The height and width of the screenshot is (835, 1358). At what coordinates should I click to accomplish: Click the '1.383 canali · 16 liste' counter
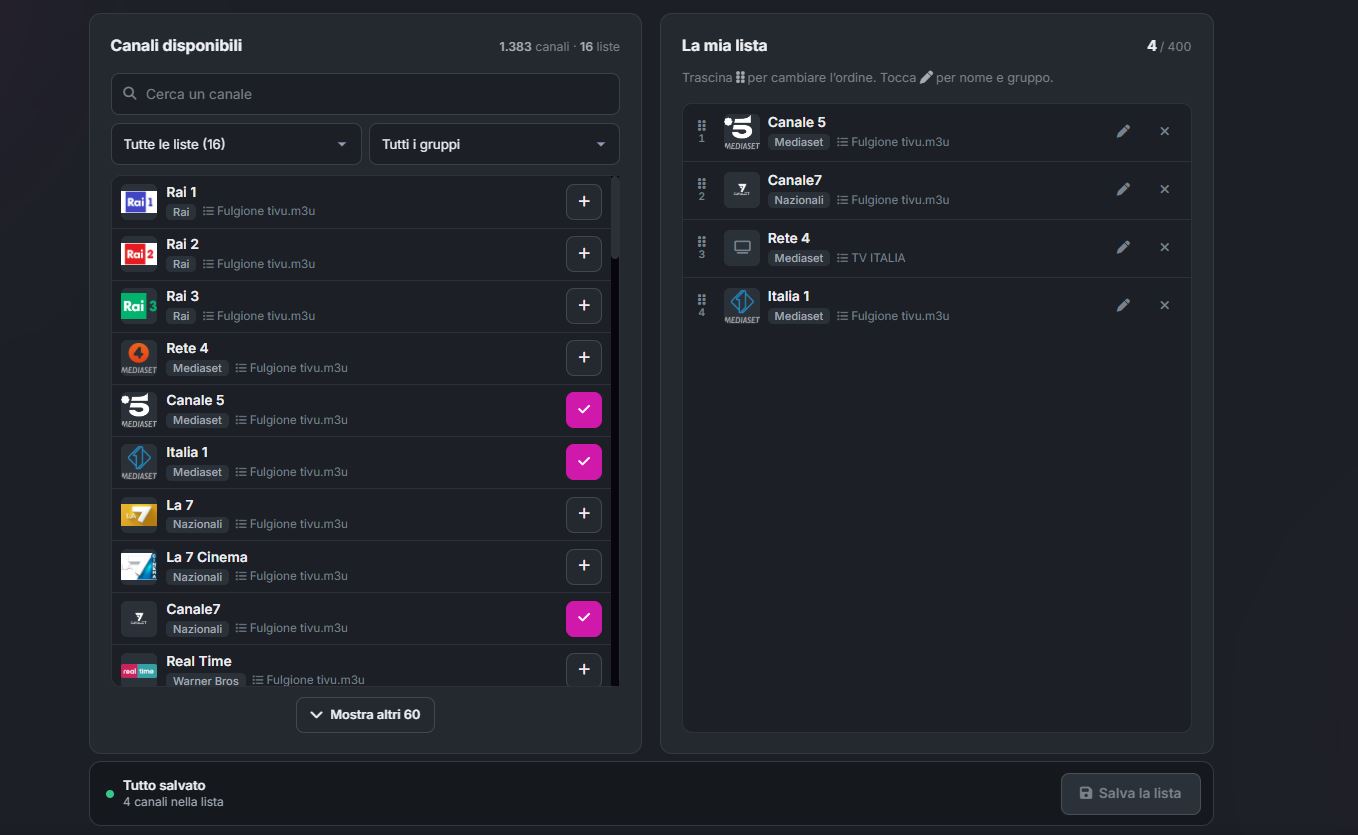tap(559, 47)
